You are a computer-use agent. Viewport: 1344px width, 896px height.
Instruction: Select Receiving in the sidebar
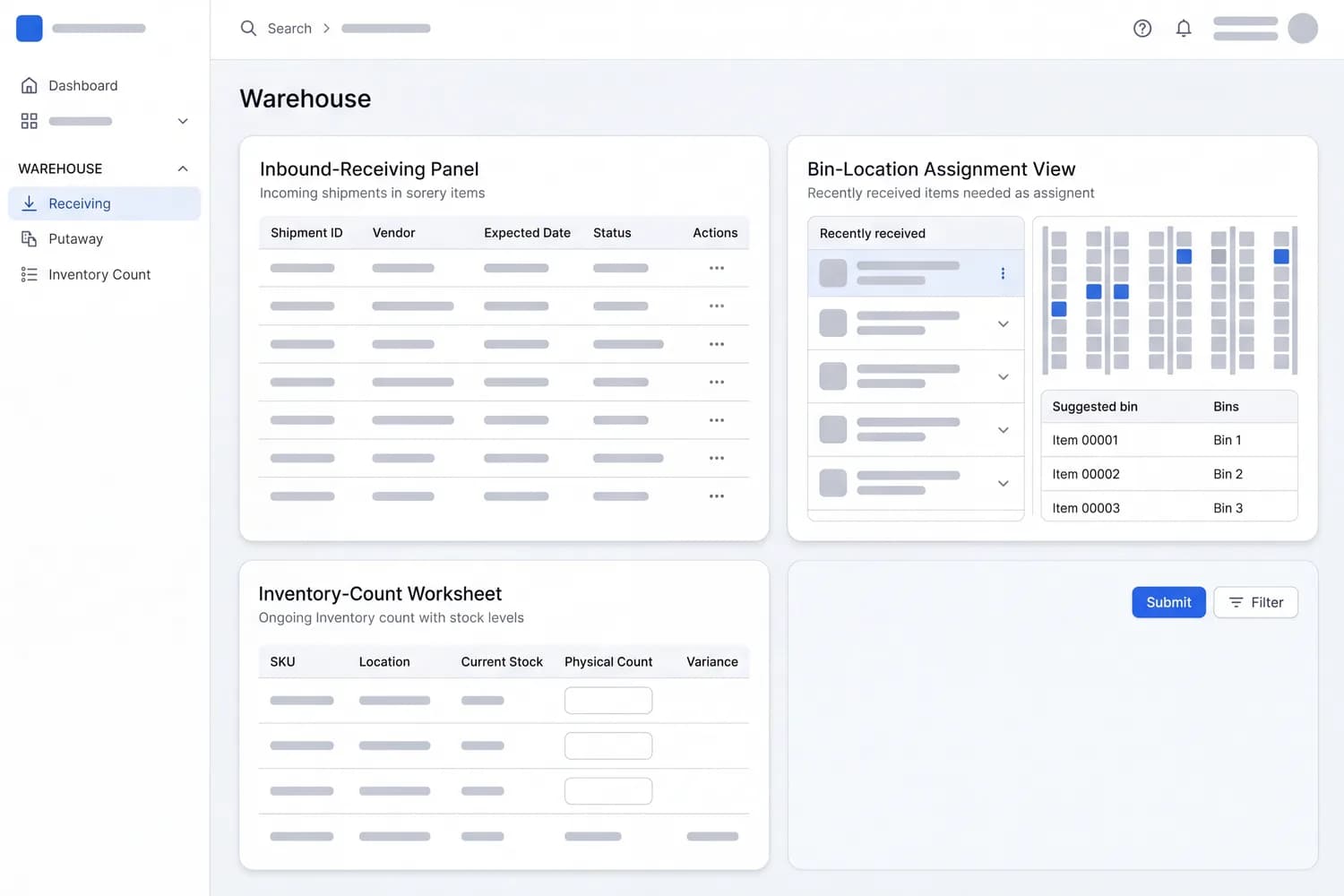pos(104,203)
